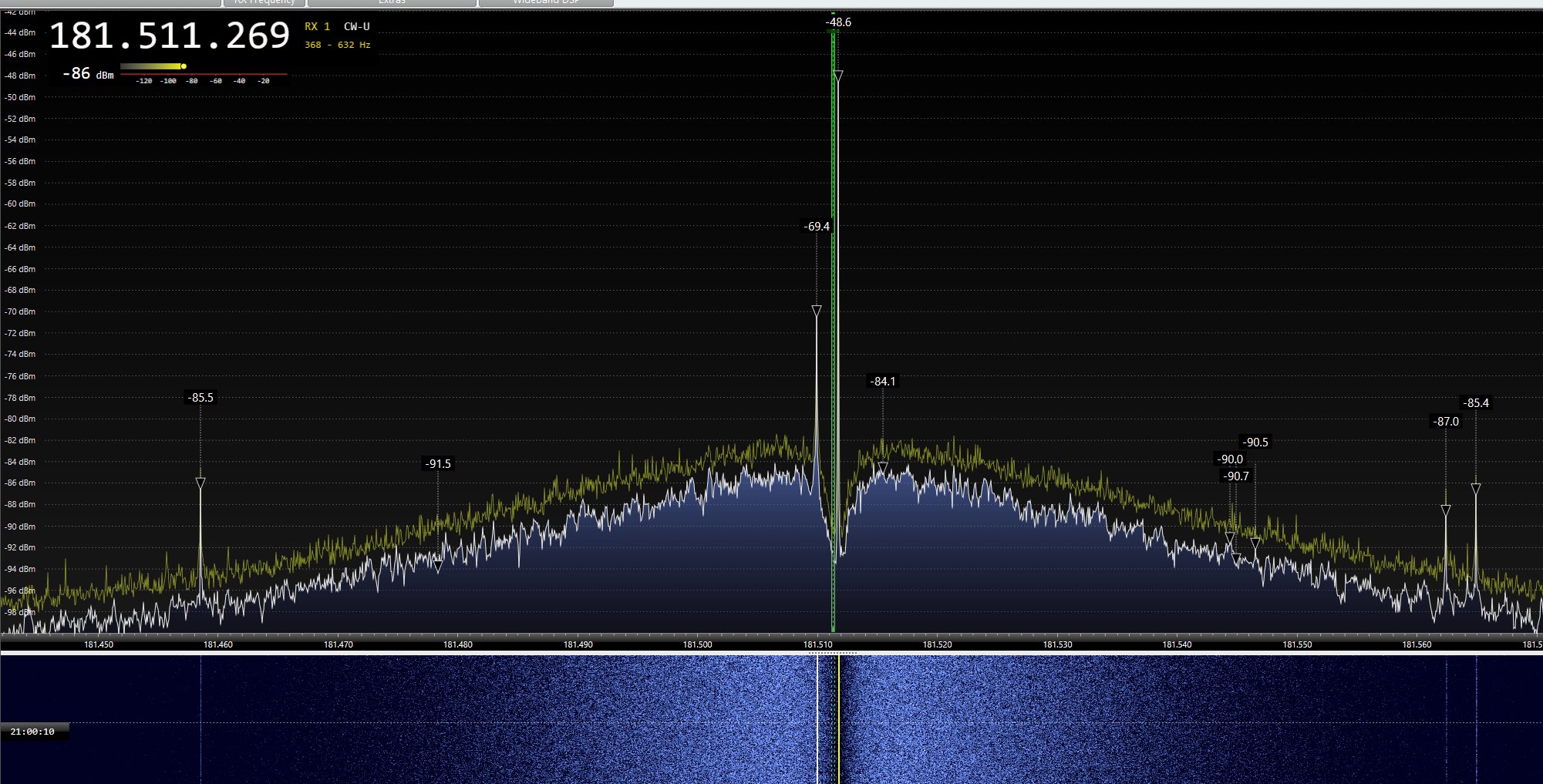
Task: Click 181.560 on the frequency axis
Action: tap(1417, 644)
